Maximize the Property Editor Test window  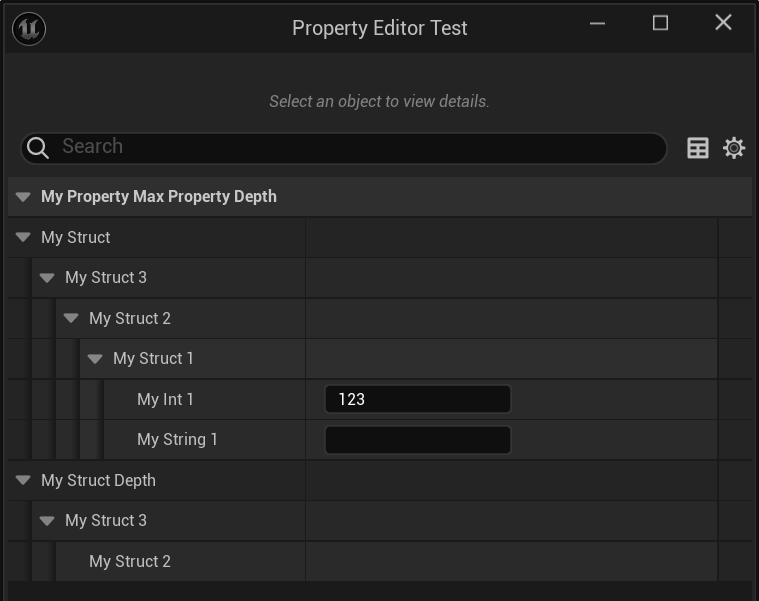click(x=660, y=23)
